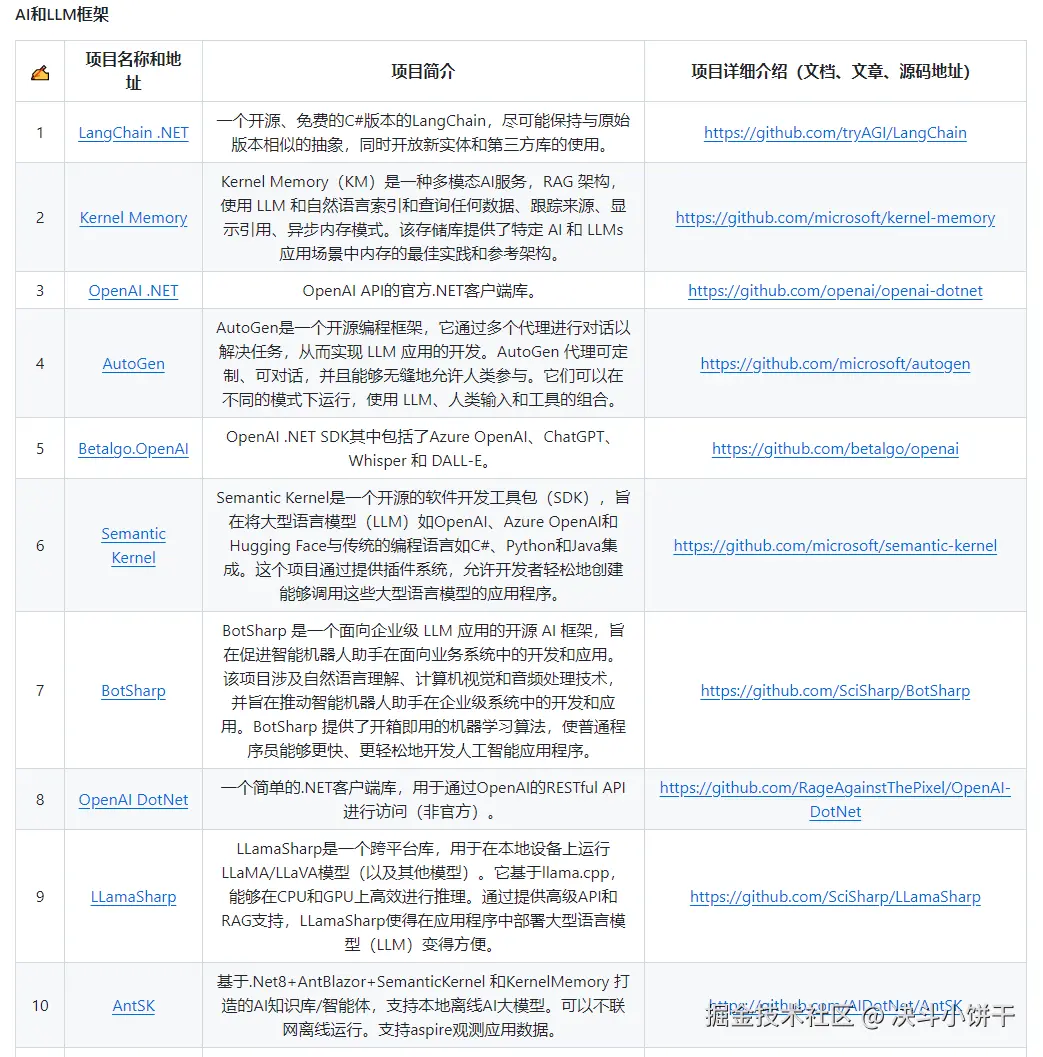Click row number 5 cell
This screenshot has width=1043, height=1057.
coord(40,448)
